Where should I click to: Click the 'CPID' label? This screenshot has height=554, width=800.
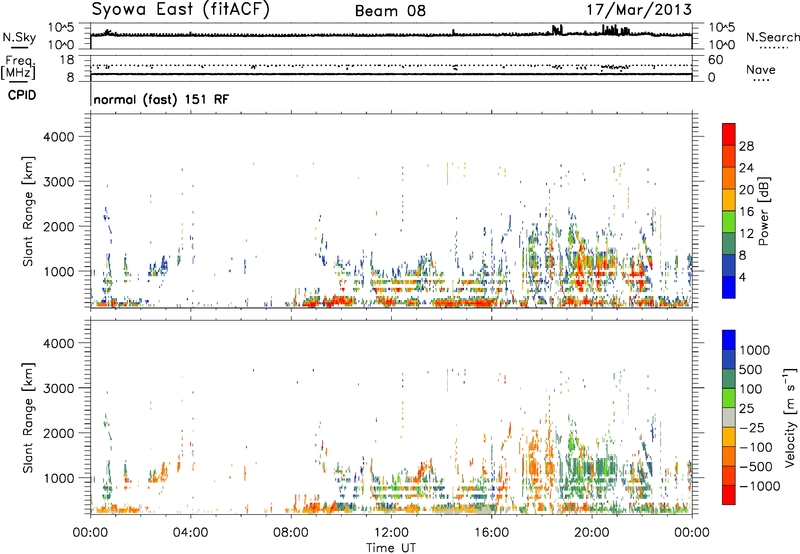(22, 95)
